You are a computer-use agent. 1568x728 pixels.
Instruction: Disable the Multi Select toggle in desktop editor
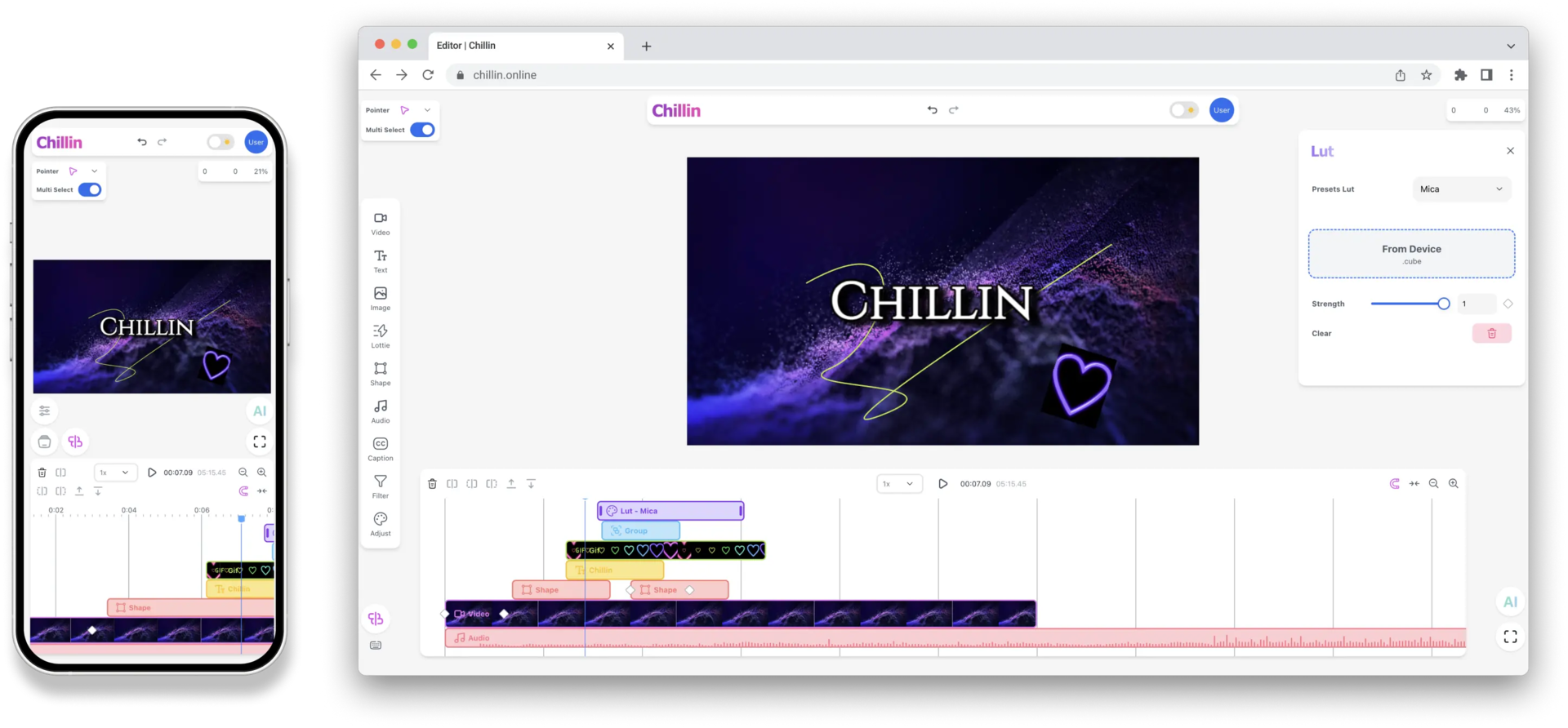(x=422, y=130)
